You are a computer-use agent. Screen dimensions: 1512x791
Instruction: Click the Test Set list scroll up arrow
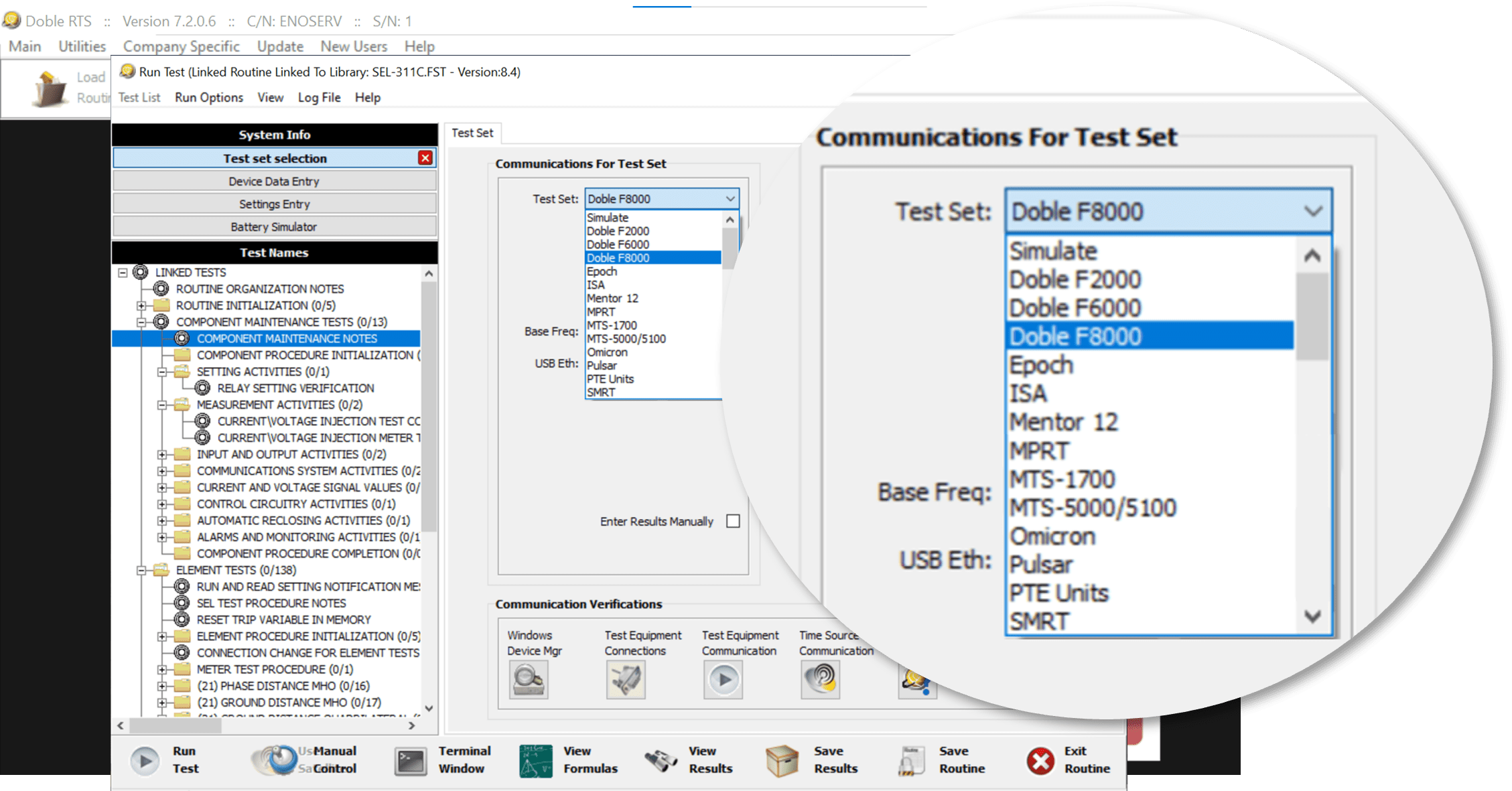(x=730, y=220)
